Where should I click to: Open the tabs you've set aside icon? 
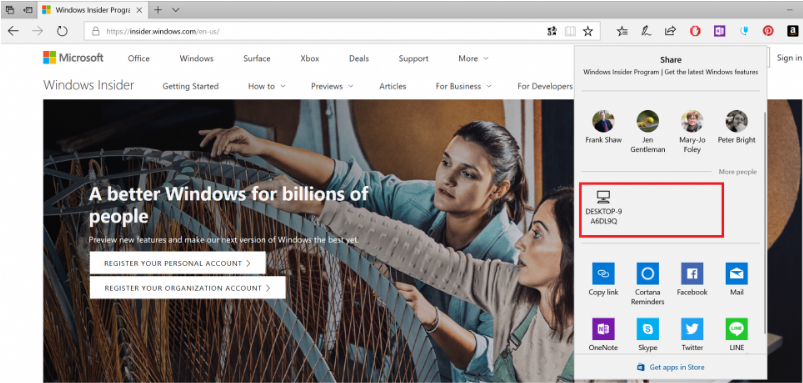click(10, 10)
